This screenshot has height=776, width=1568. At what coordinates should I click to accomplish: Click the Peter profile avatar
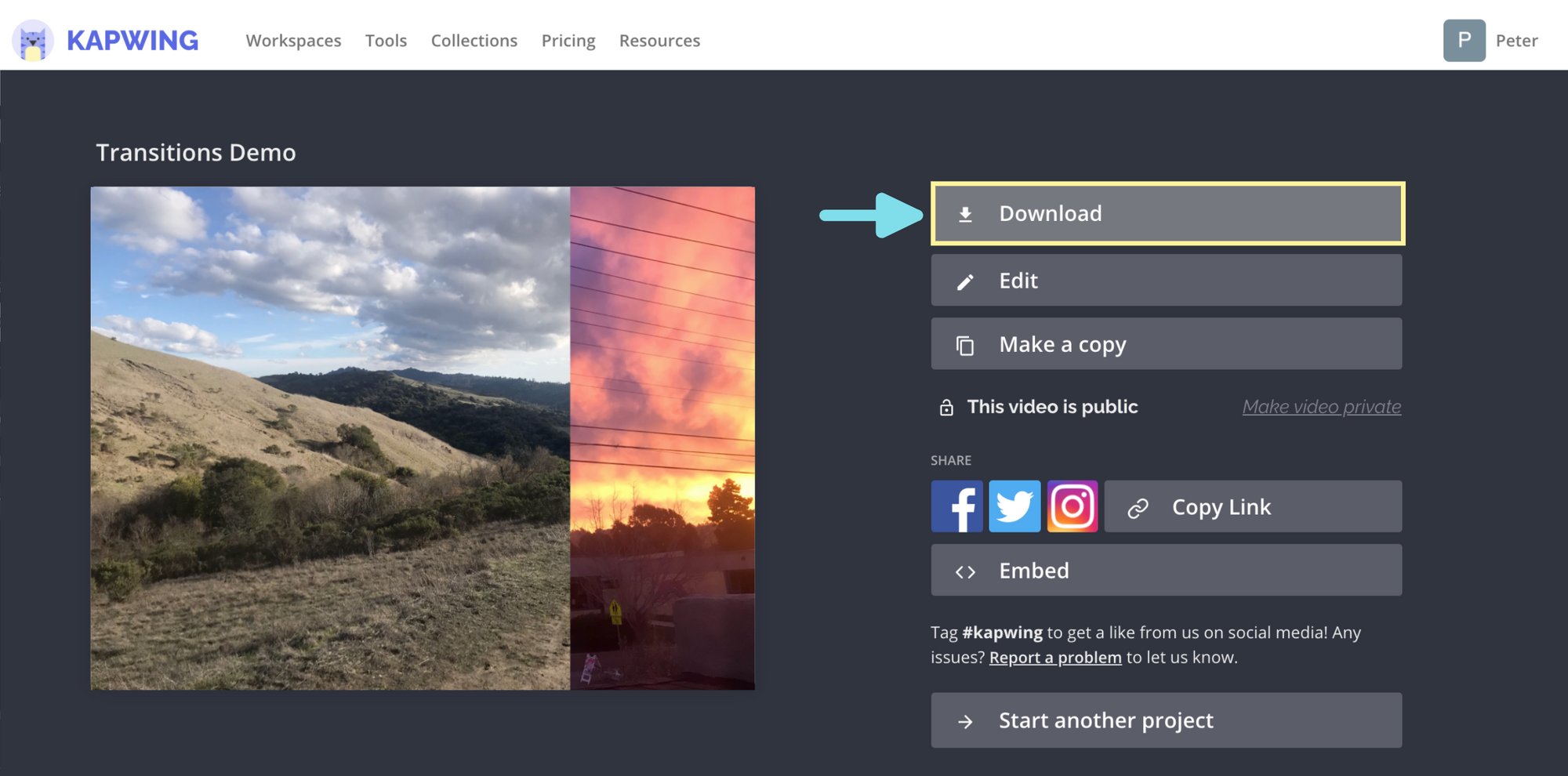1464,41
